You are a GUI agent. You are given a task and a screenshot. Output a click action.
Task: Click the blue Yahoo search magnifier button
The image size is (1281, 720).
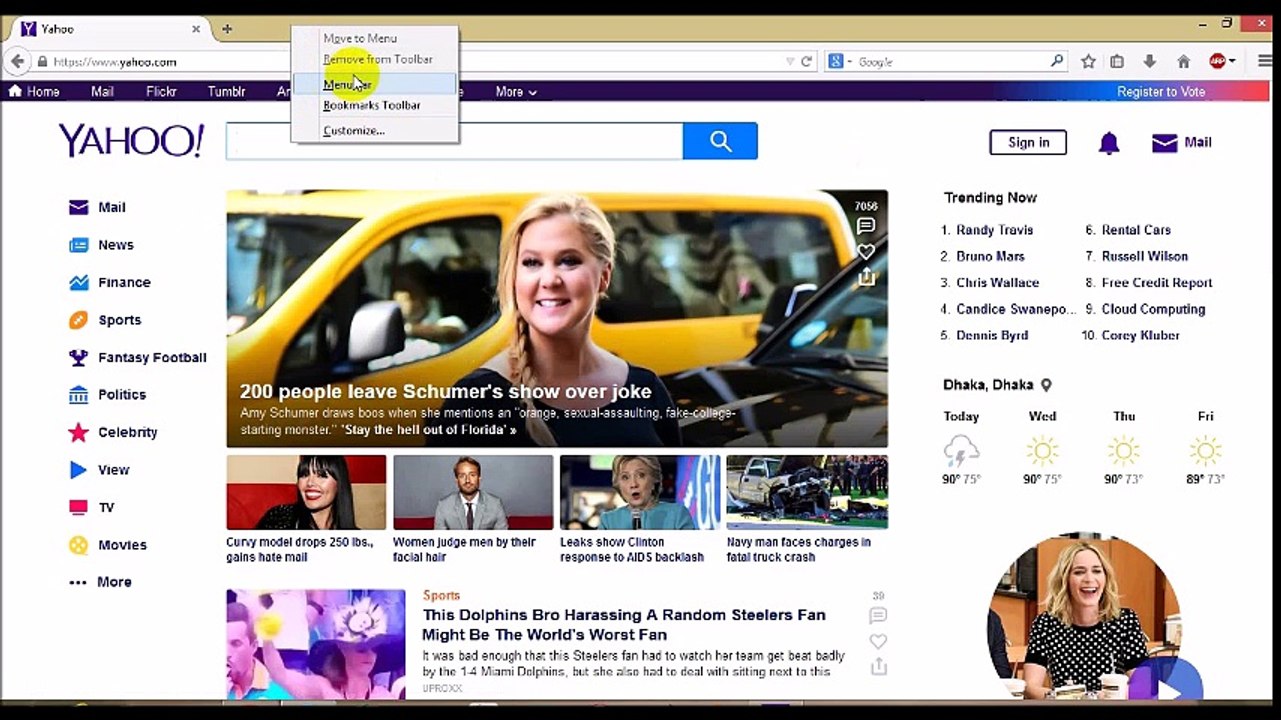720,141
